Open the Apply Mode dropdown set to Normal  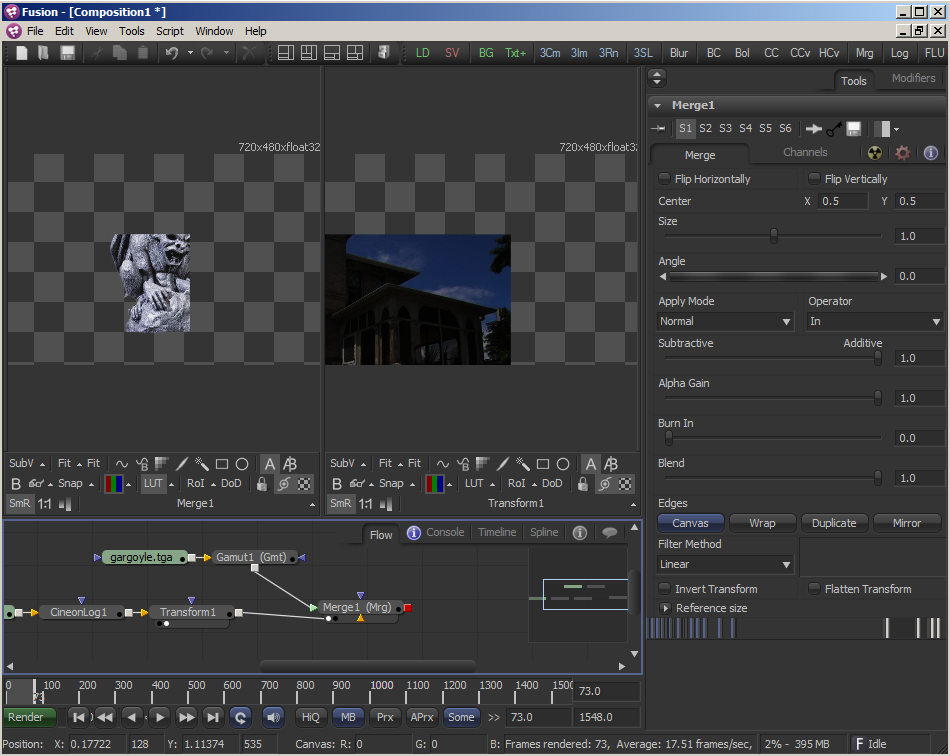[x=725, y=321]
